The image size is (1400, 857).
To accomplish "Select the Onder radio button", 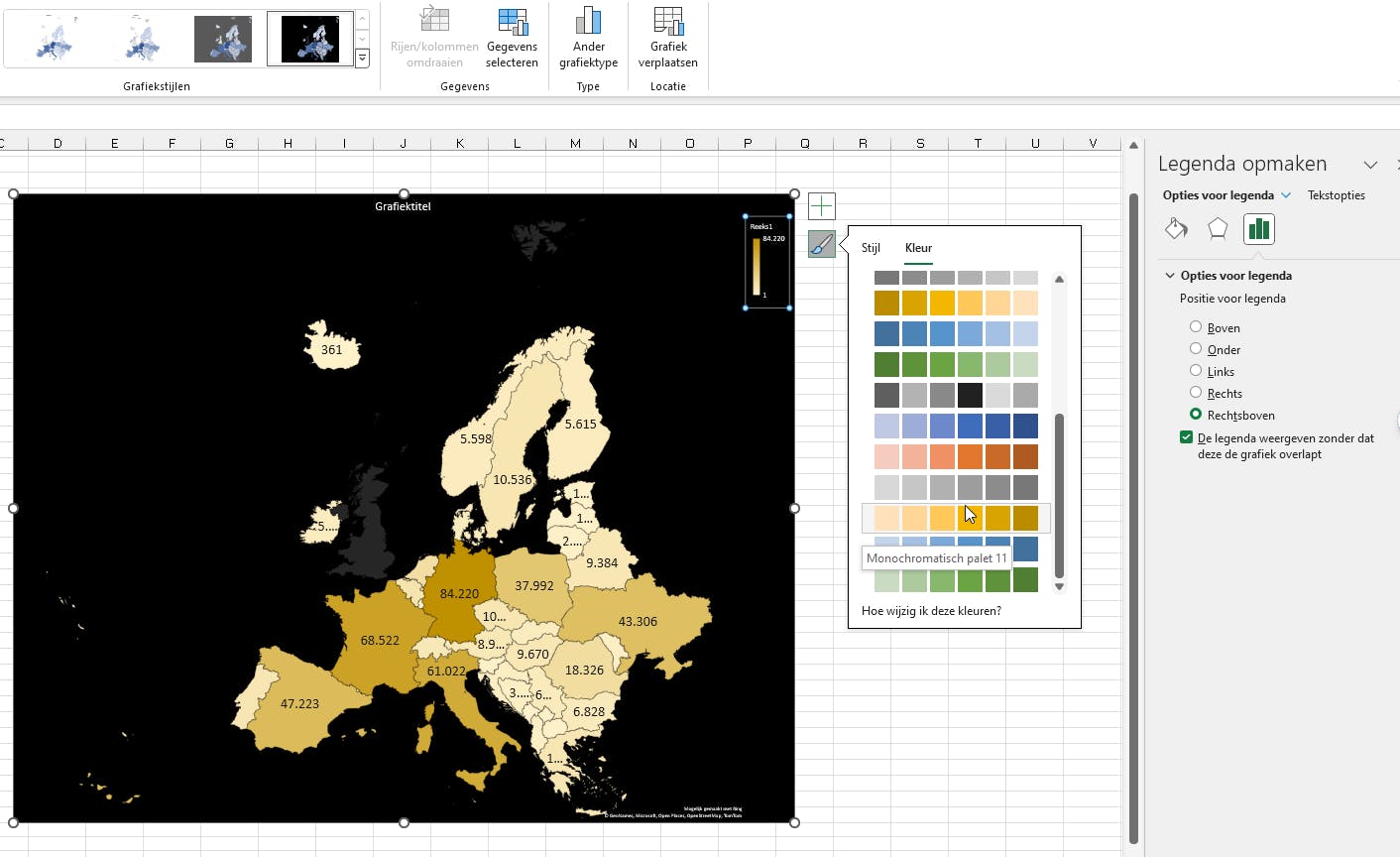I will click(x=1196, y=349).
